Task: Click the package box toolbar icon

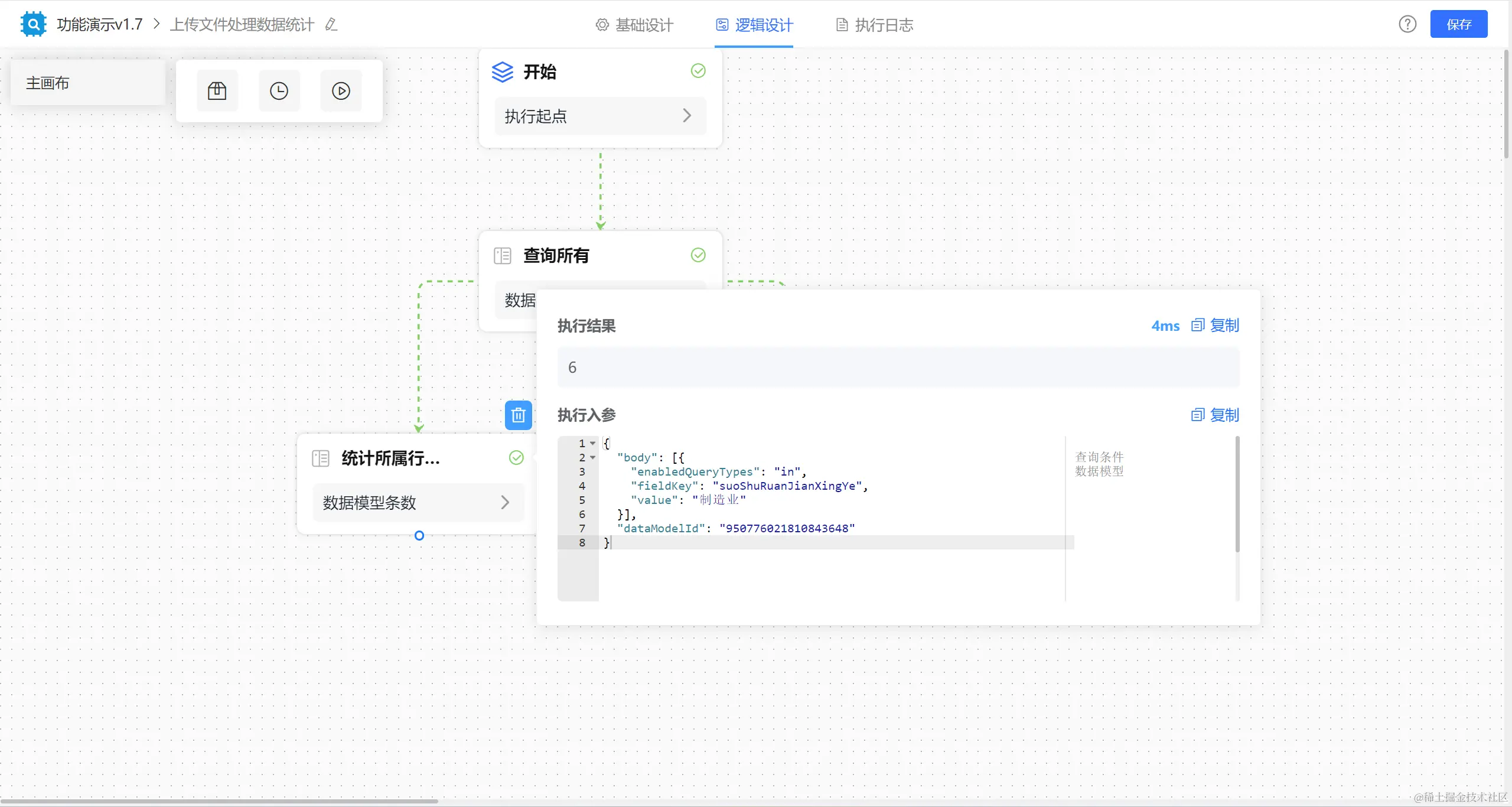Action: pos(217,91)
